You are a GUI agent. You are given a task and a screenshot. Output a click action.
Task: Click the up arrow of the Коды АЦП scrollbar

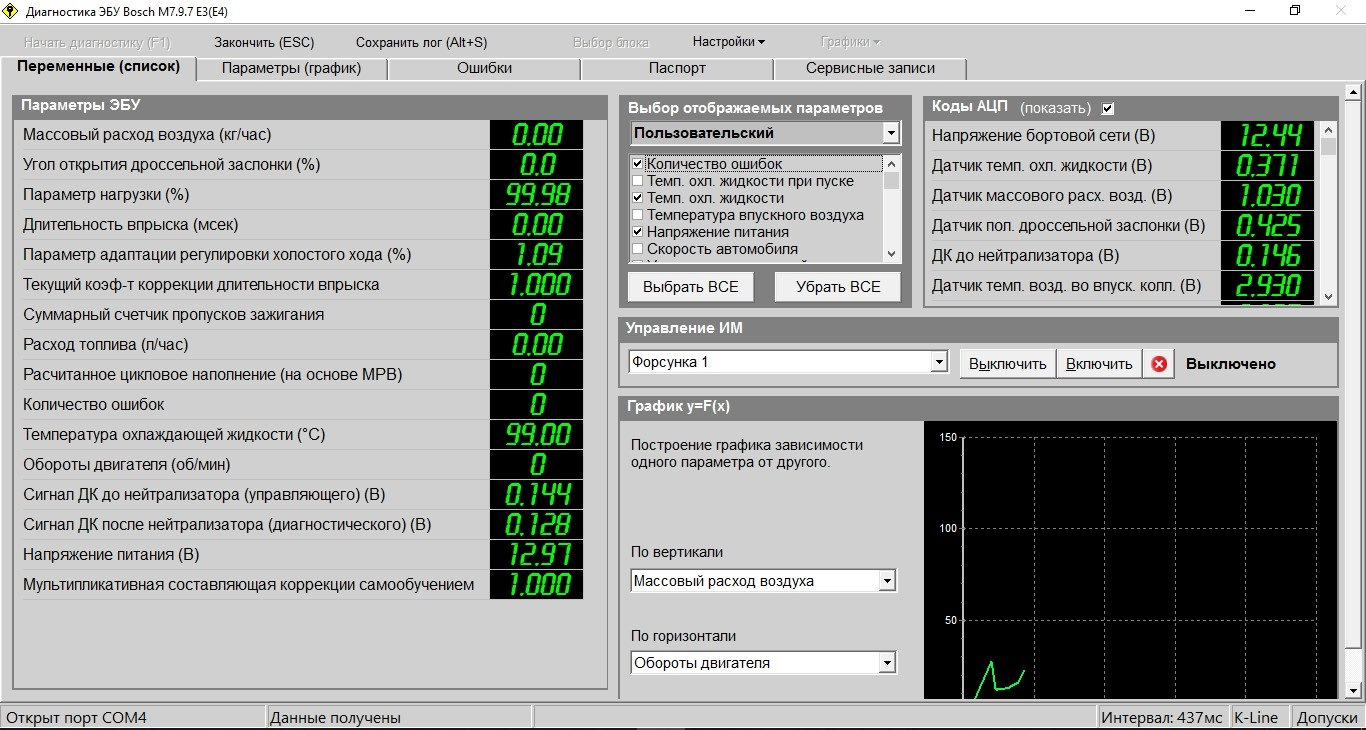click(1329, 129)
